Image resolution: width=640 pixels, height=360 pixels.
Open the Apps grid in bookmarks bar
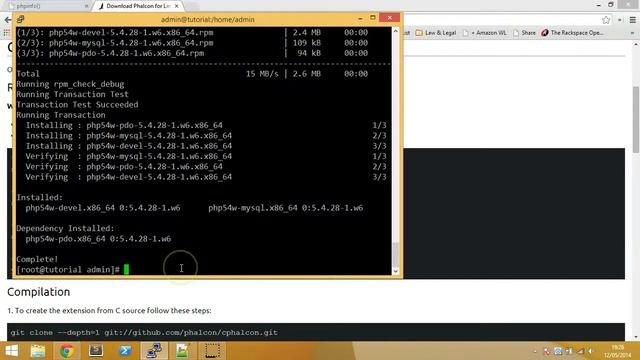pos(6,33)
